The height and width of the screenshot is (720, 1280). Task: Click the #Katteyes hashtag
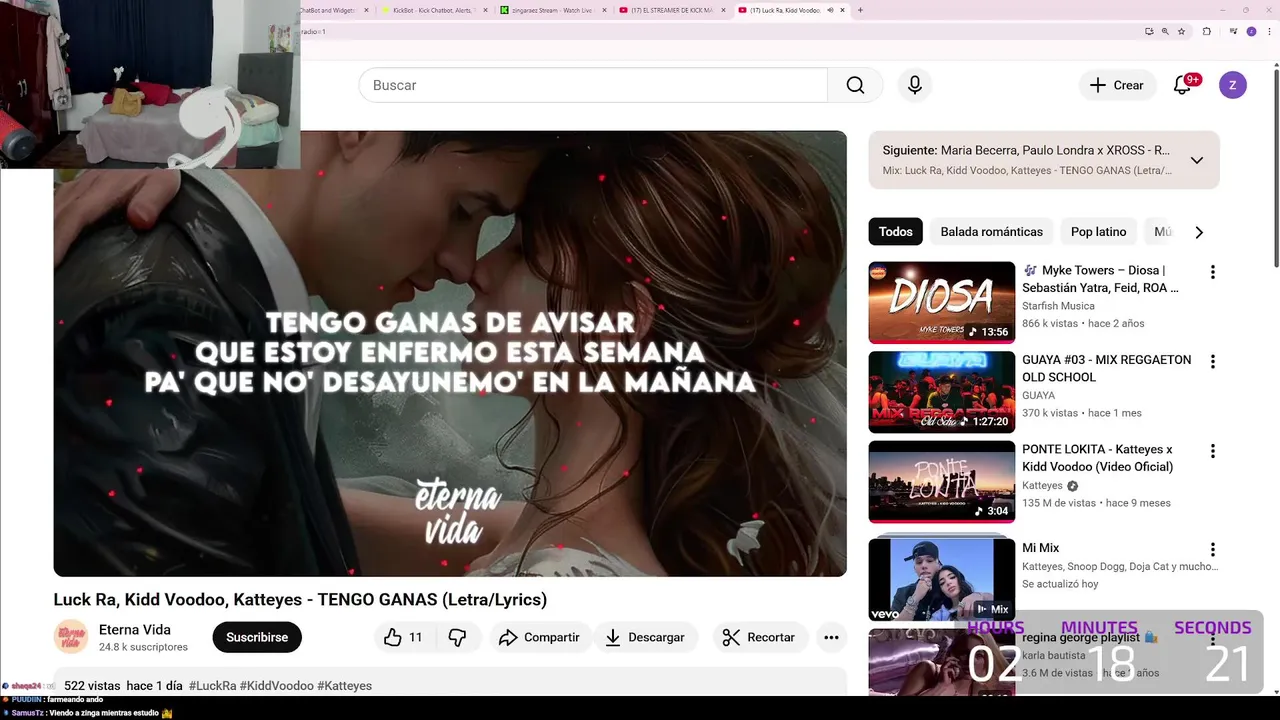click(x=344, y=686)
